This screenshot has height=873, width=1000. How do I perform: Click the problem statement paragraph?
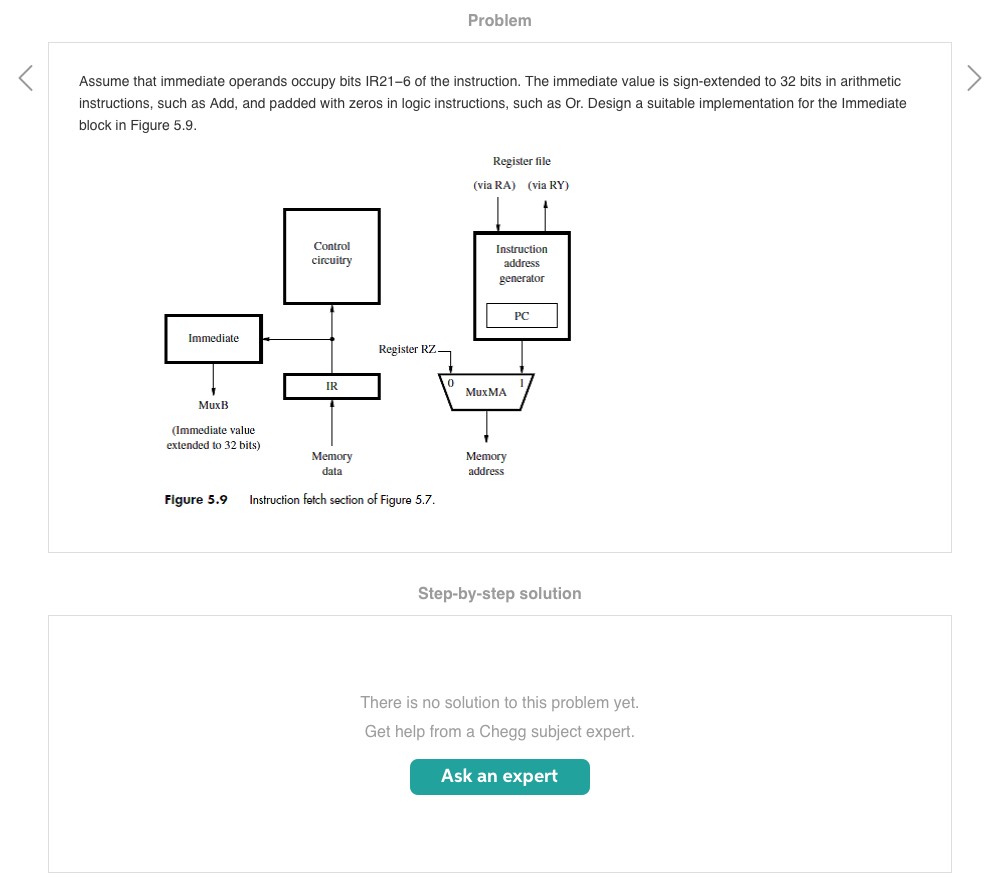490,104
